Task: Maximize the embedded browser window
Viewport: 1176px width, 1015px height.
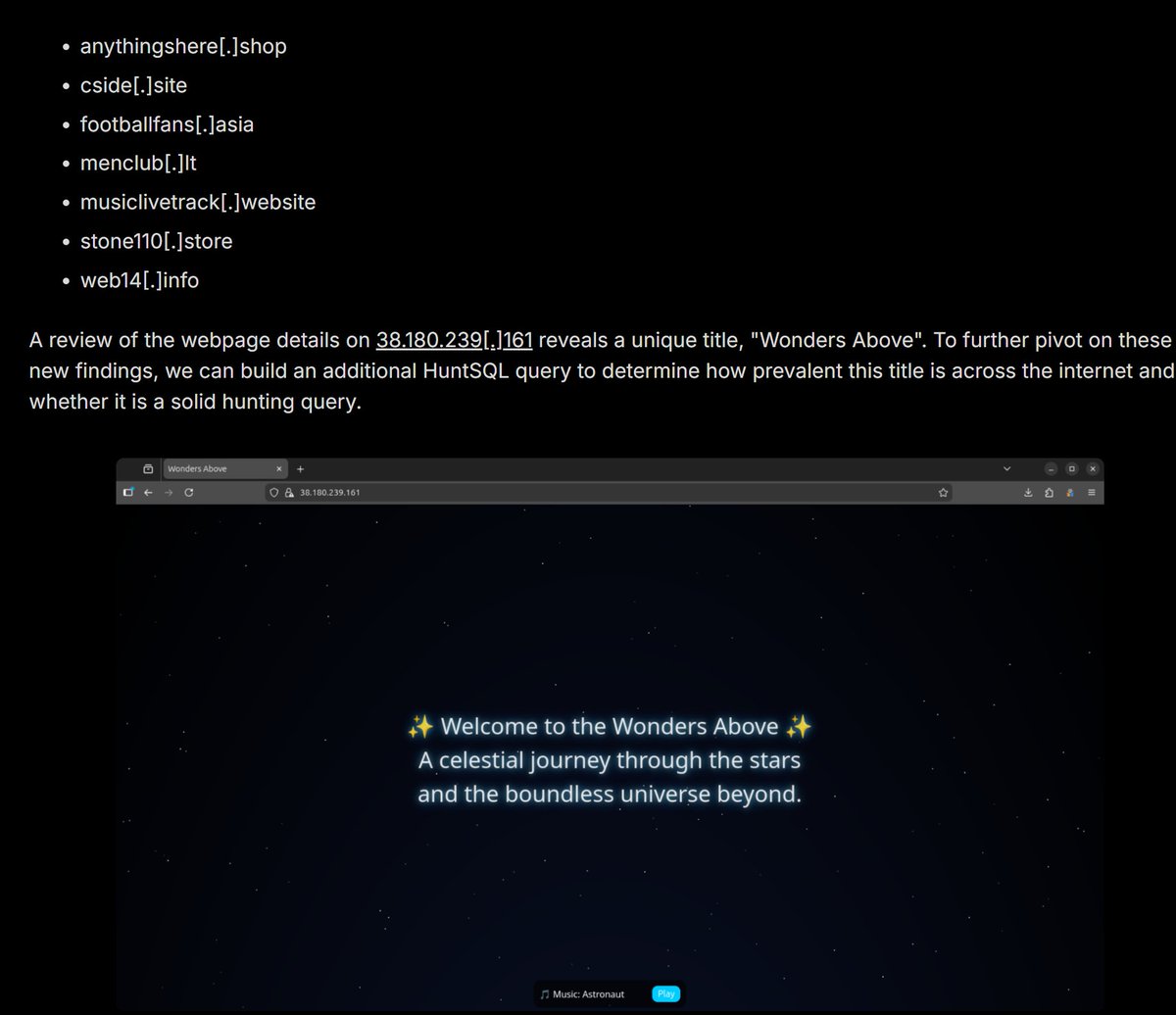Action: pyautogui.click(x=1071, y=468)
